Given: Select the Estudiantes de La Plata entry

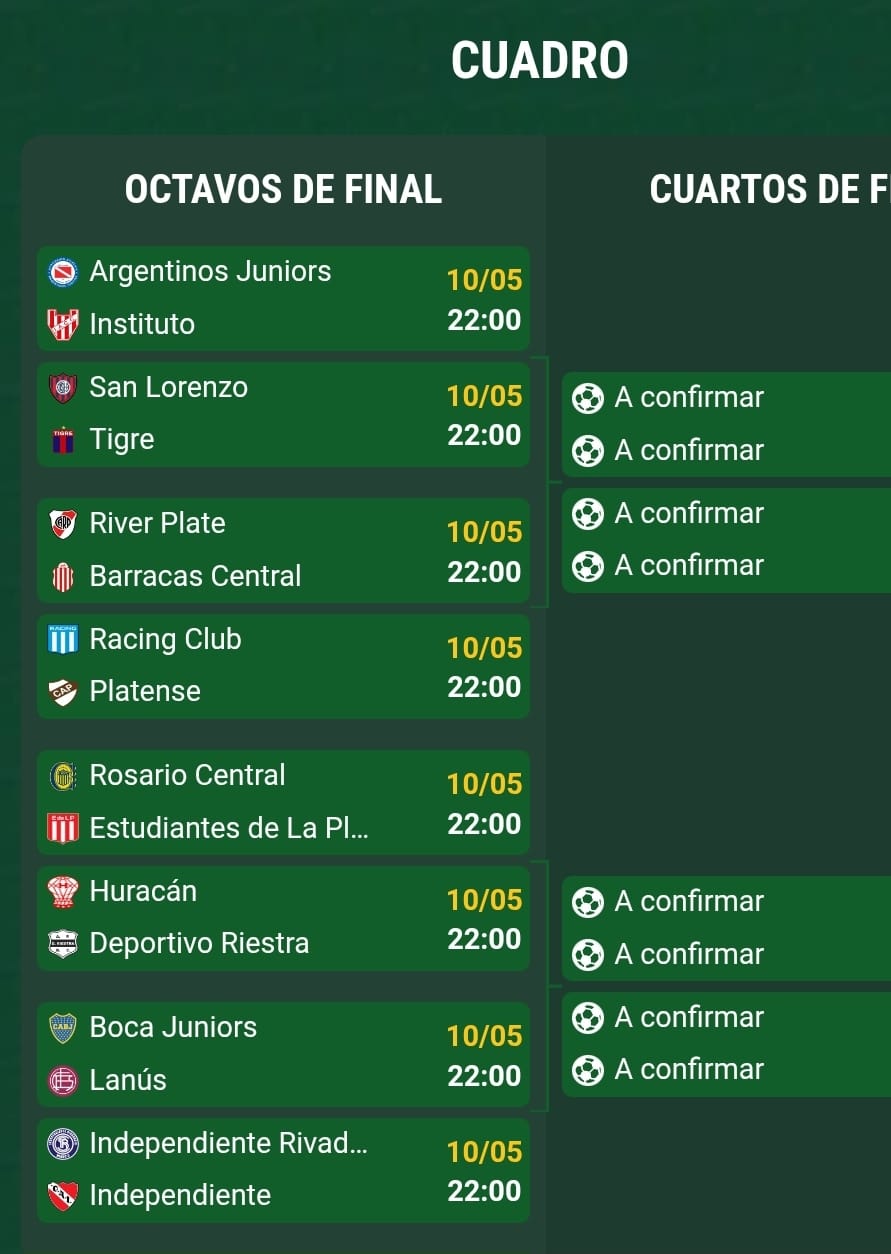Looking at the screenshot, I should (229, 828).
